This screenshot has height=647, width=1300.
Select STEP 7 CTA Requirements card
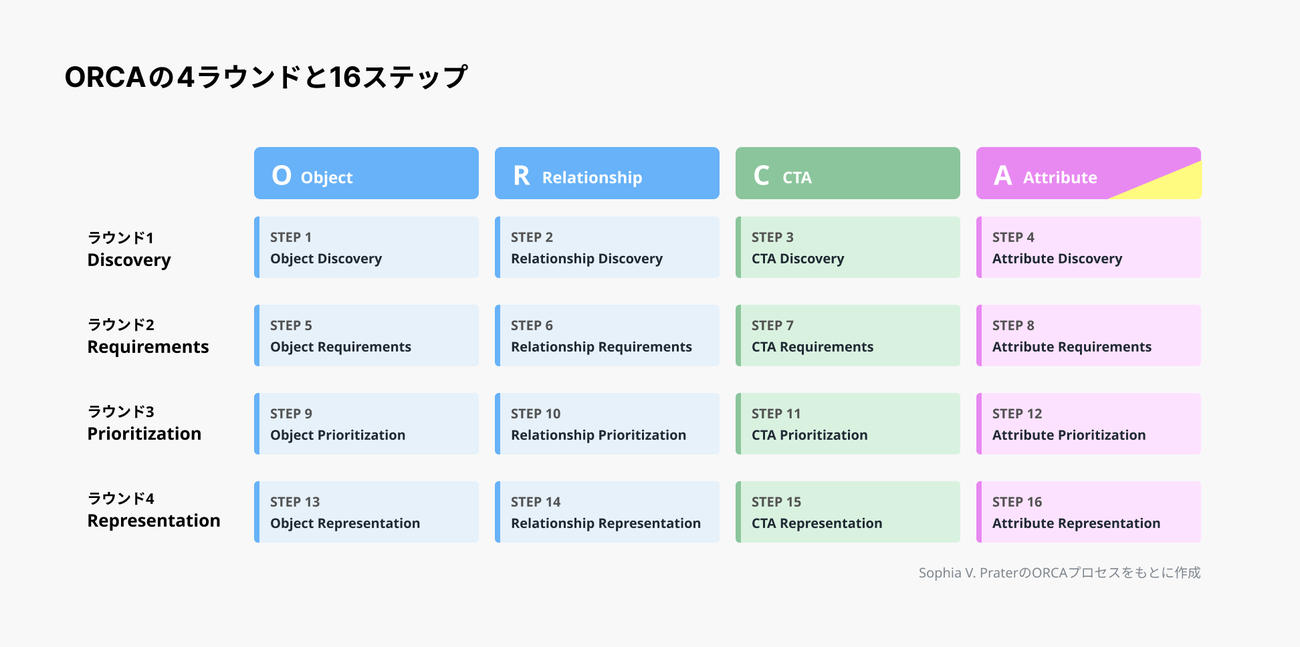pyautogui.click(x=848, y=335)
